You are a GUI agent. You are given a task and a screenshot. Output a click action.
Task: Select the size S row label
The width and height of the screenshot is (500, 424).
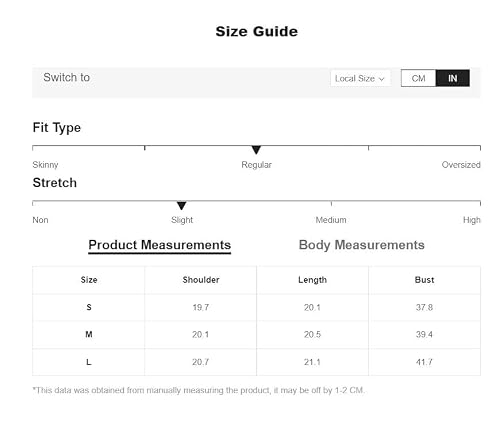pyautogui.click(x=89, y=307)
